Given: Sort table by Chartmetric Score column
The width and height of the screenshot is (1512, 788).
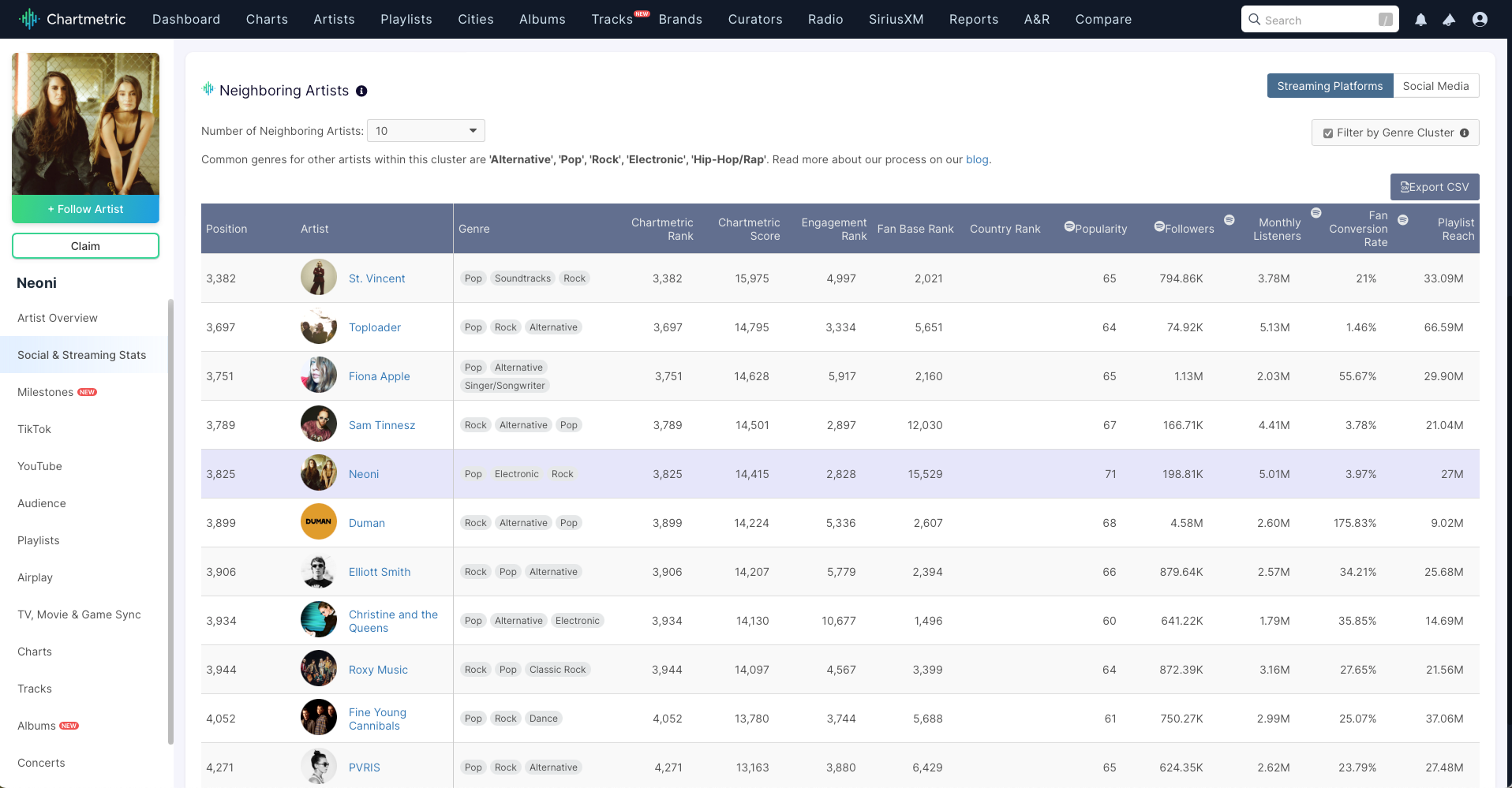Looking at the screenshot, I should point(748,229).
